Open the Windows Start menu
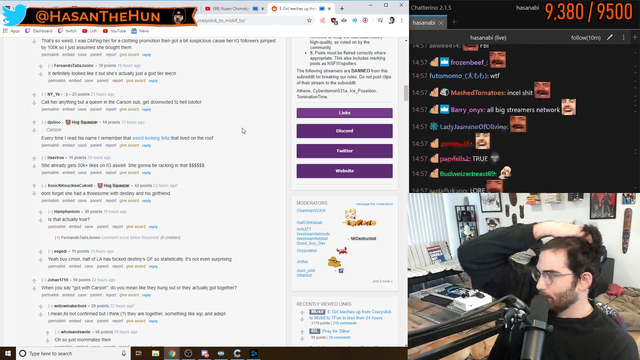This screenshot has width=640, height=360. (8, 353)
